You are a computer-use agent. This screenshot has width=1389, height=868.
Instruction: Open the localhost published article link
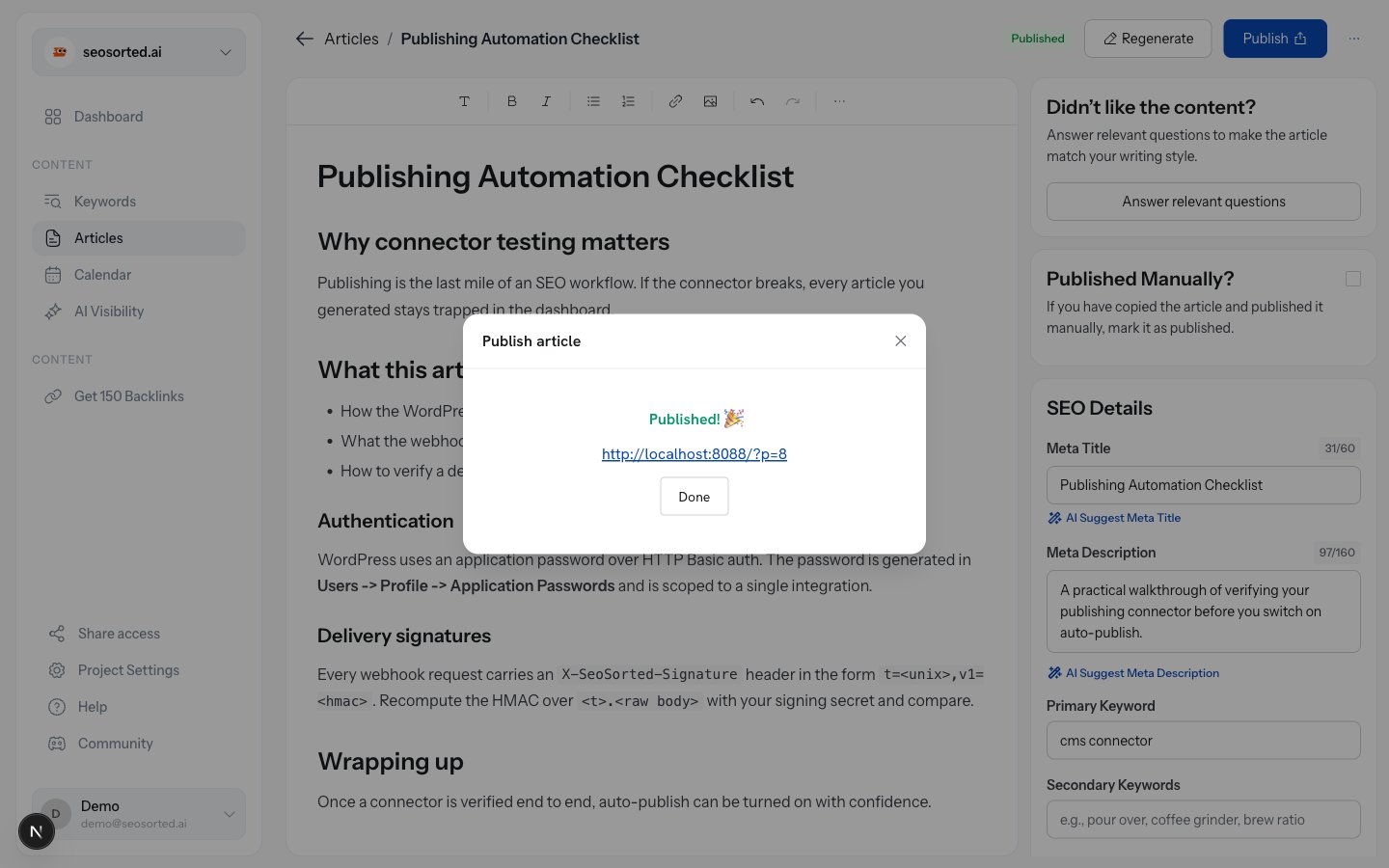coord(694,454)
